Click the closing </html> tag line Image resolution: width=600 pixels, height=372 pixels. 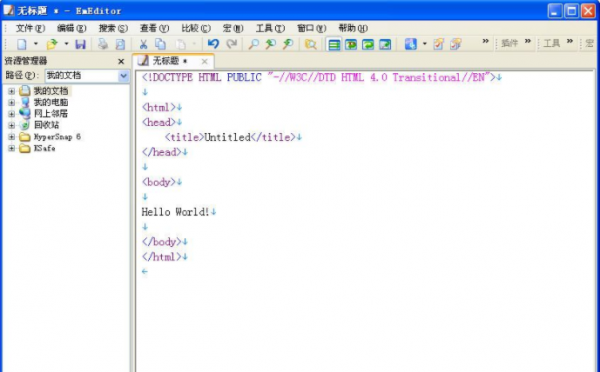161,256
